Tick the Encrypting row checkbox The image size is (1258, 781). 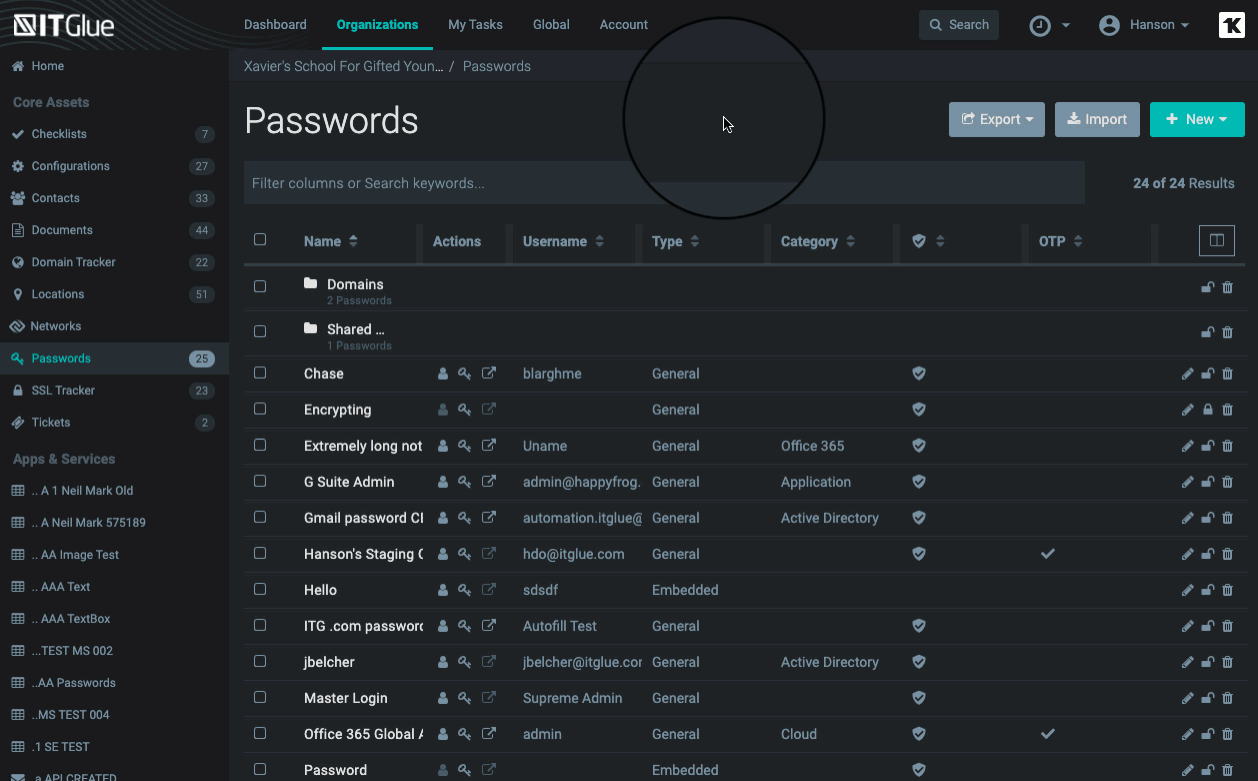click(x=260, y=409)
